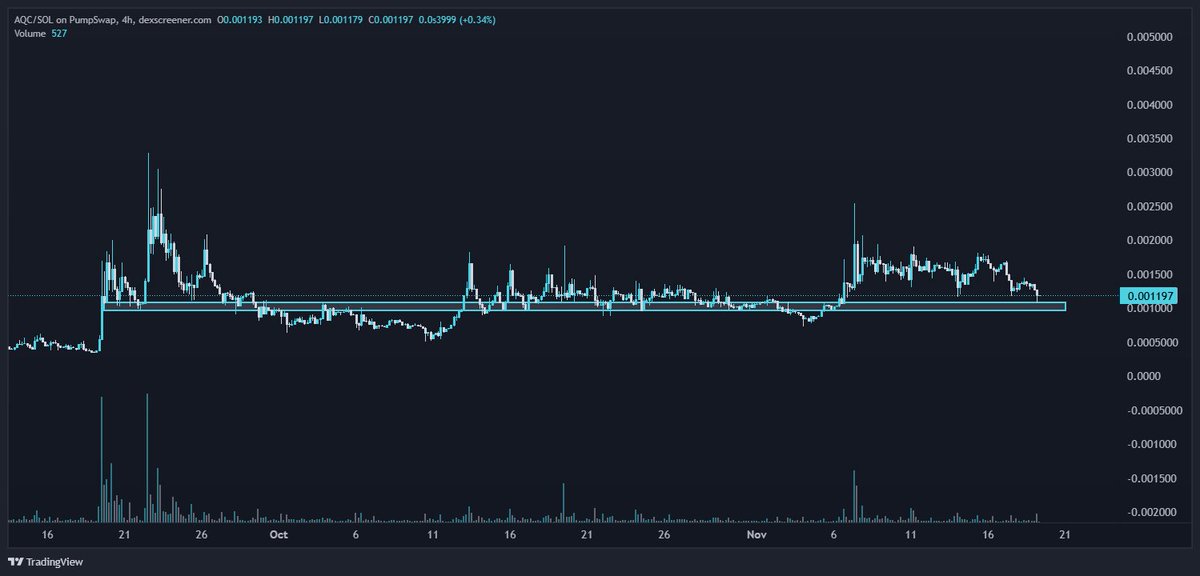Select the highlighted current price tag 0.001197
The width and height of the screenshot is (1200, 576).
click(x=1147, y=296)
